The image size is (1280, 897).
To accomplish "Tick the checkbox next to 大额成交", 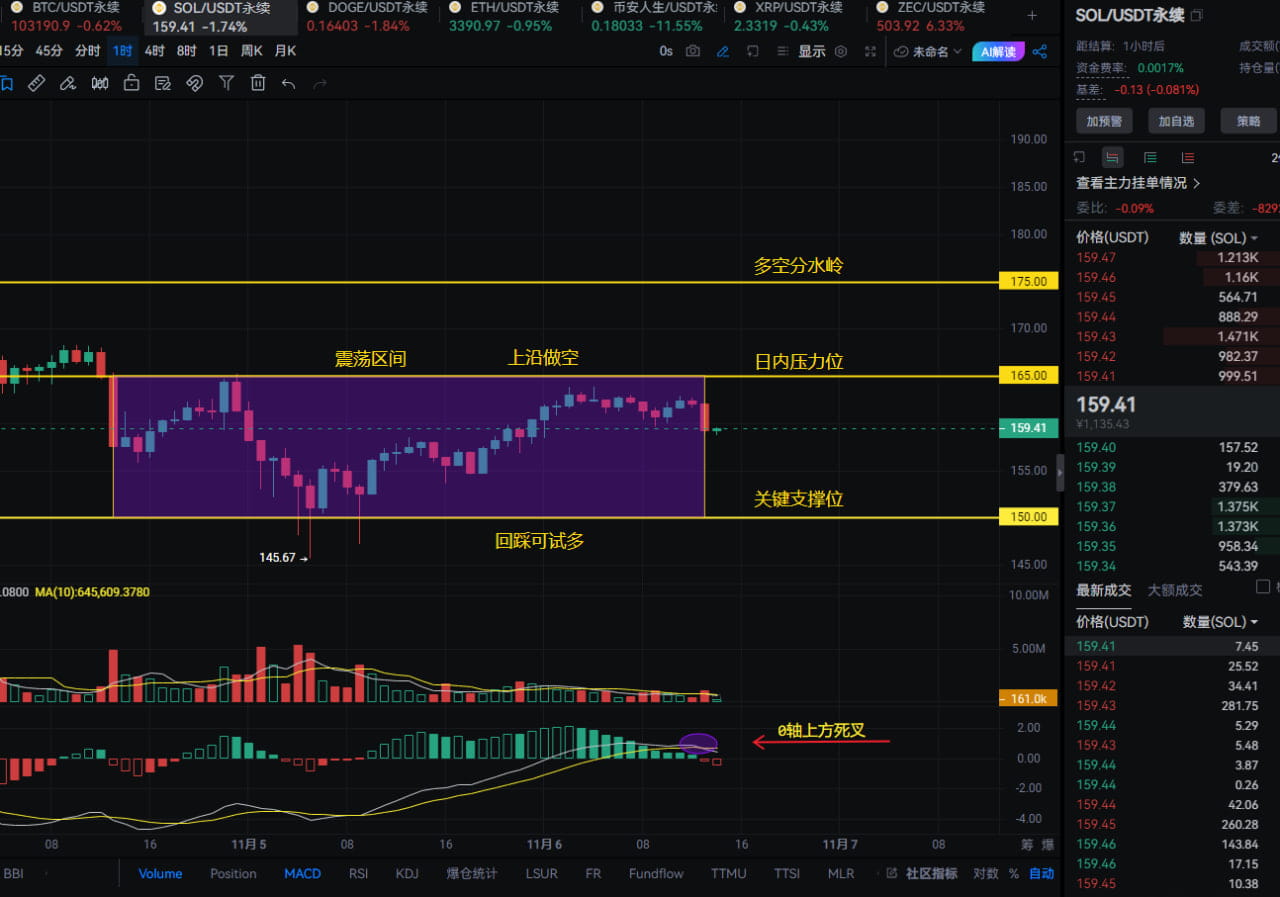I will (x=1262, y=587).
